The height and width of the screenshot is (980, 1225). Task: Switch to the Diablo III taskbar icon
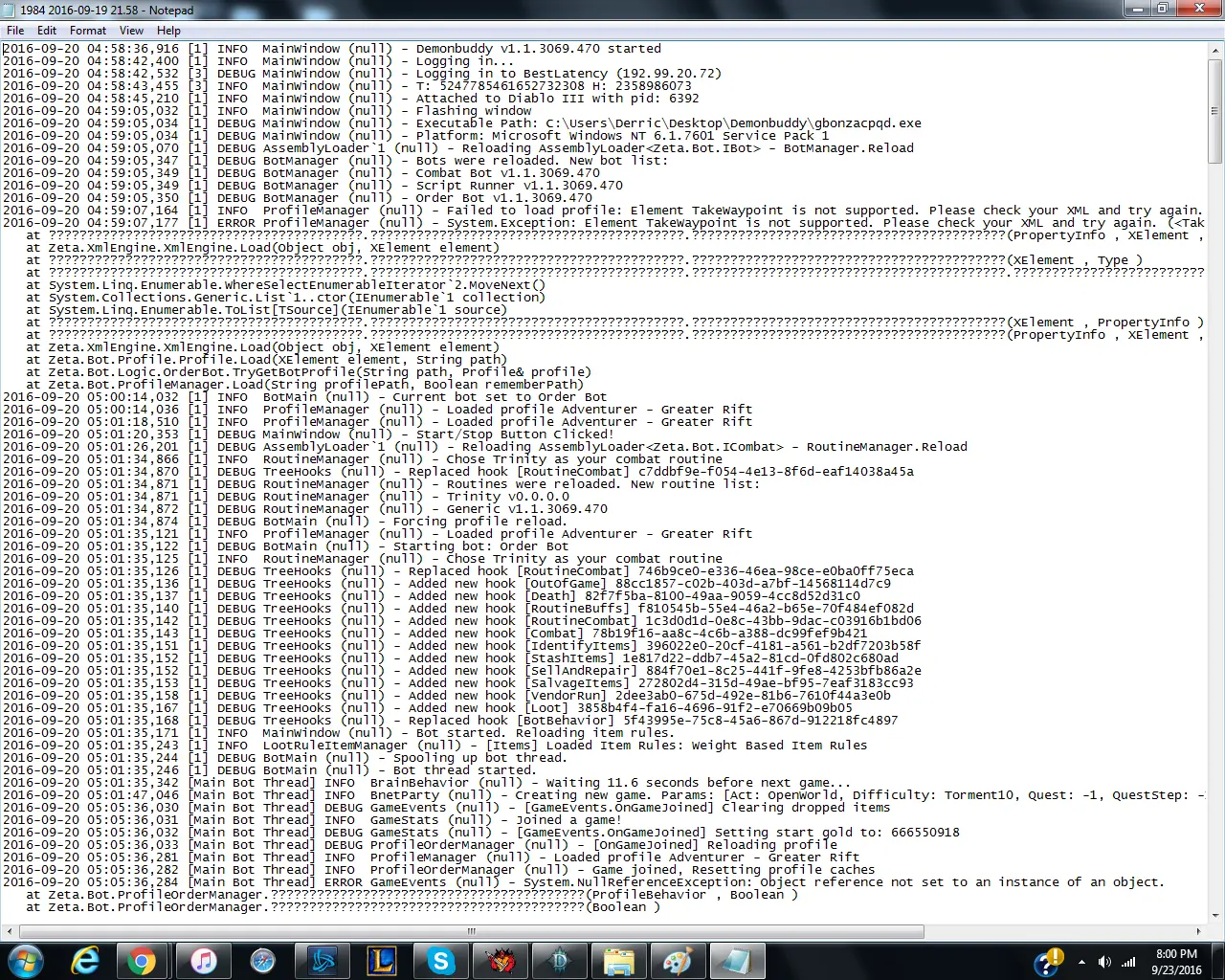coord(559,961)
